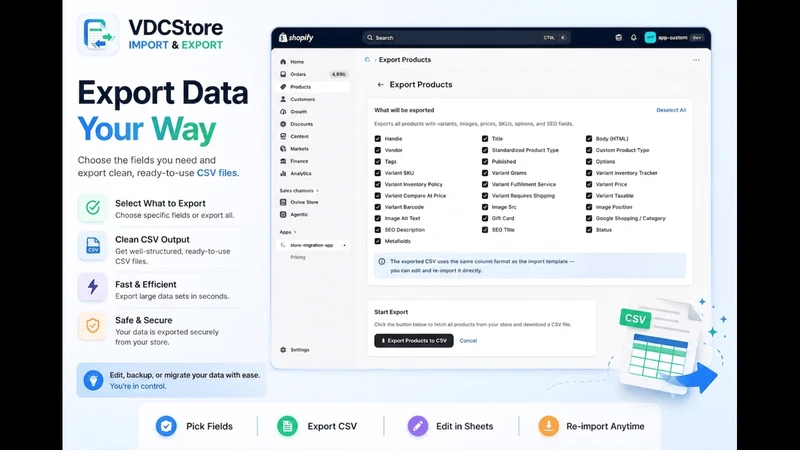Click the Markets globe icon

click(283, 148)
